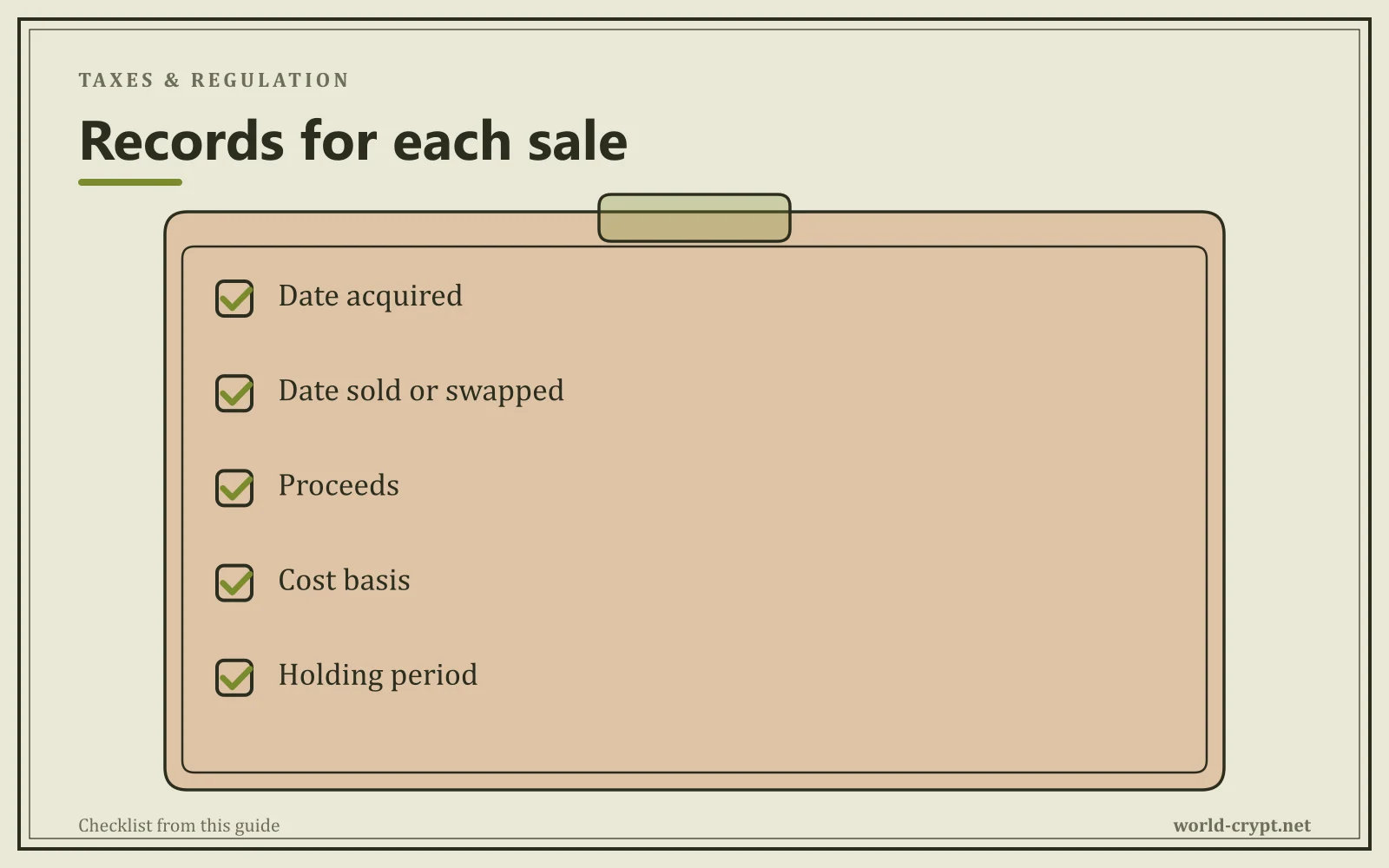This screenshot has height=868, width=1389.
Task: Open the world-crypt.net link
Action: (1241, 825)
